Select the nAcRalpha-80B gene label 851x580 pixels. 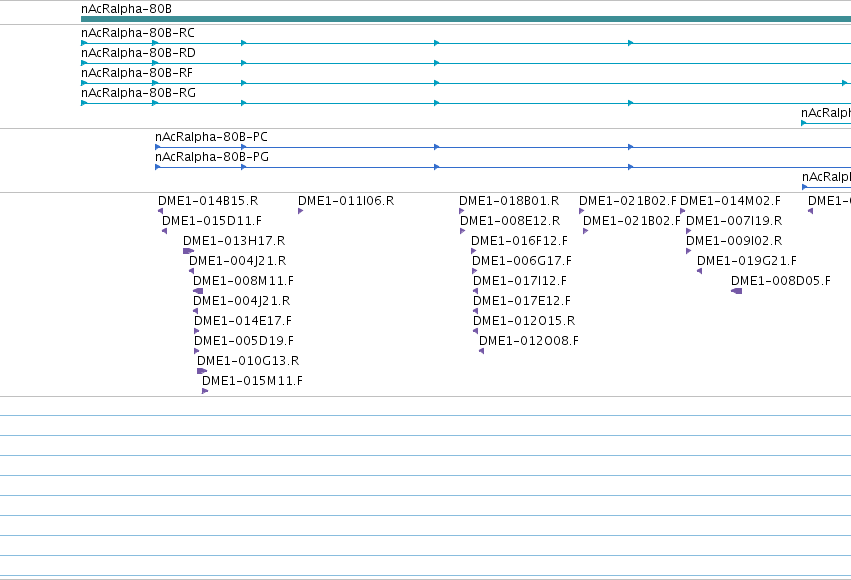tap(126, 9)
